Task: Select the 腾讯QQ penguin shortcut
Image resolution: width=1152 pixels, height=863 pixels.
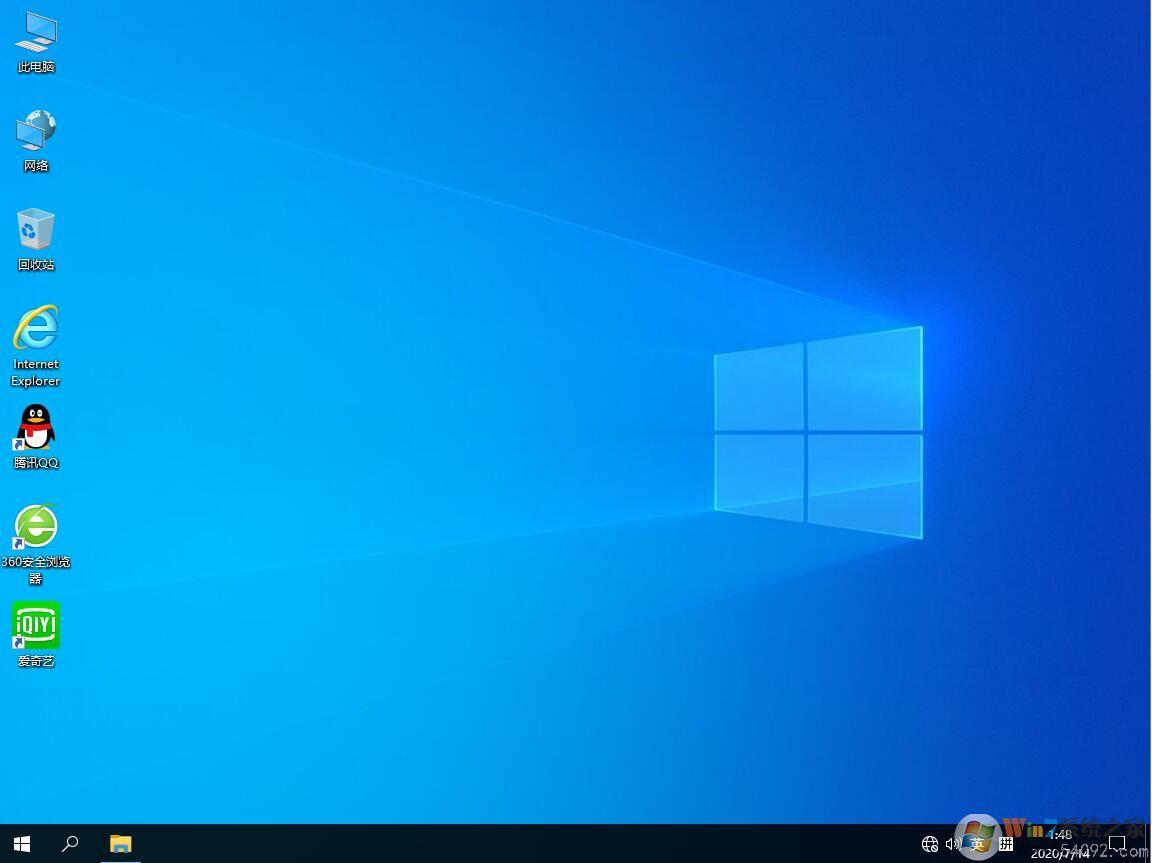Action: (x=36, y=429)
